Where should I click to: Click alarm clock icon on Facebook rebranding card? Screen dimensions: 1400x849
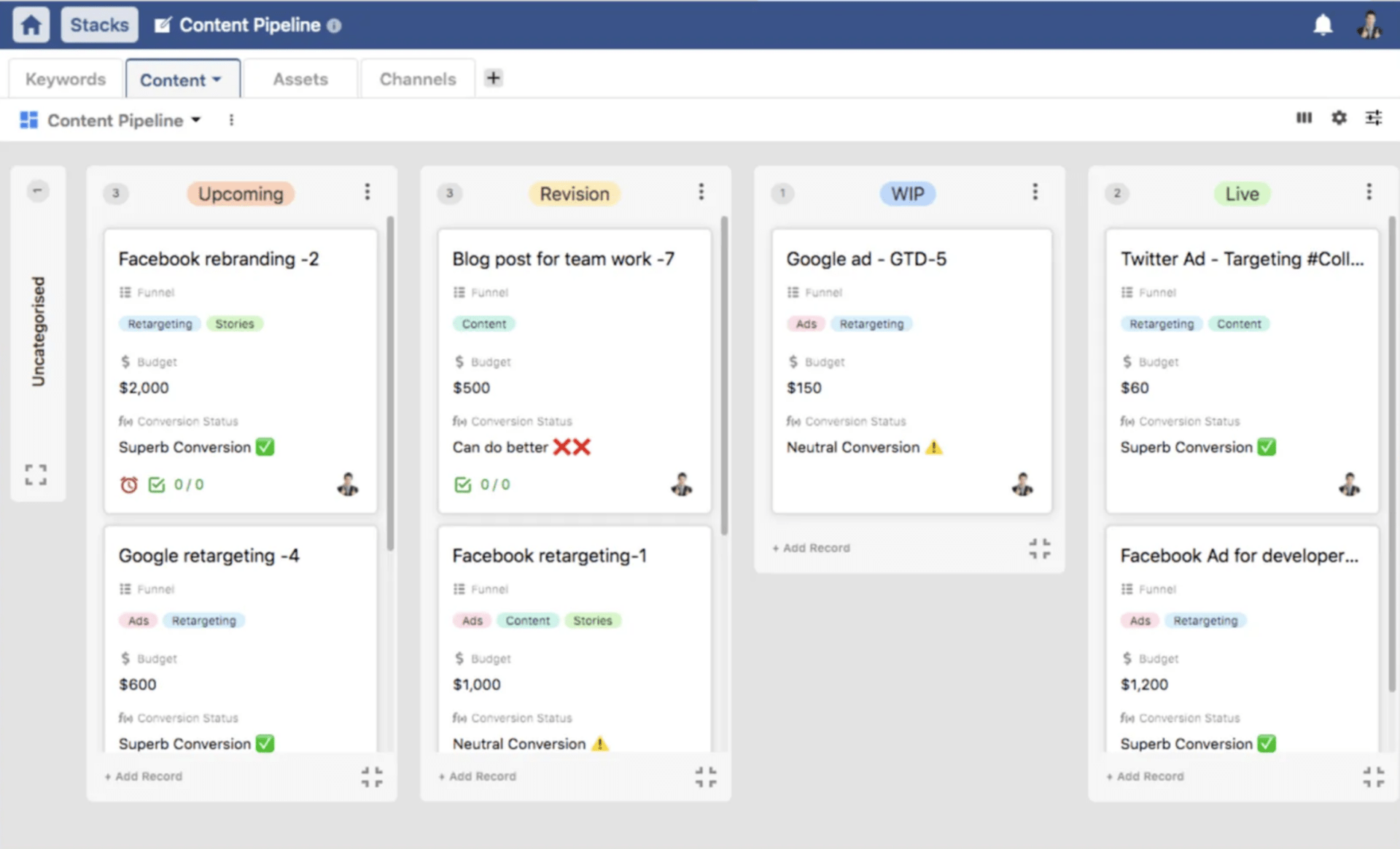129,484
